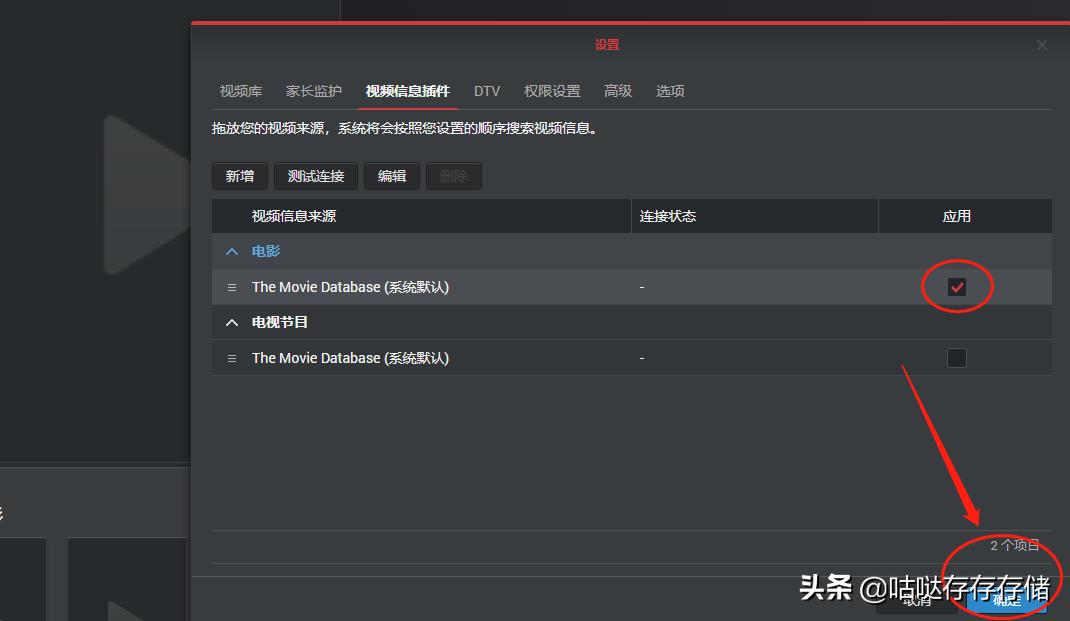The image size is (1070, 621).
Task: Switch to the DTV tab
Action: pyautogui.click(x=487, y=91)
